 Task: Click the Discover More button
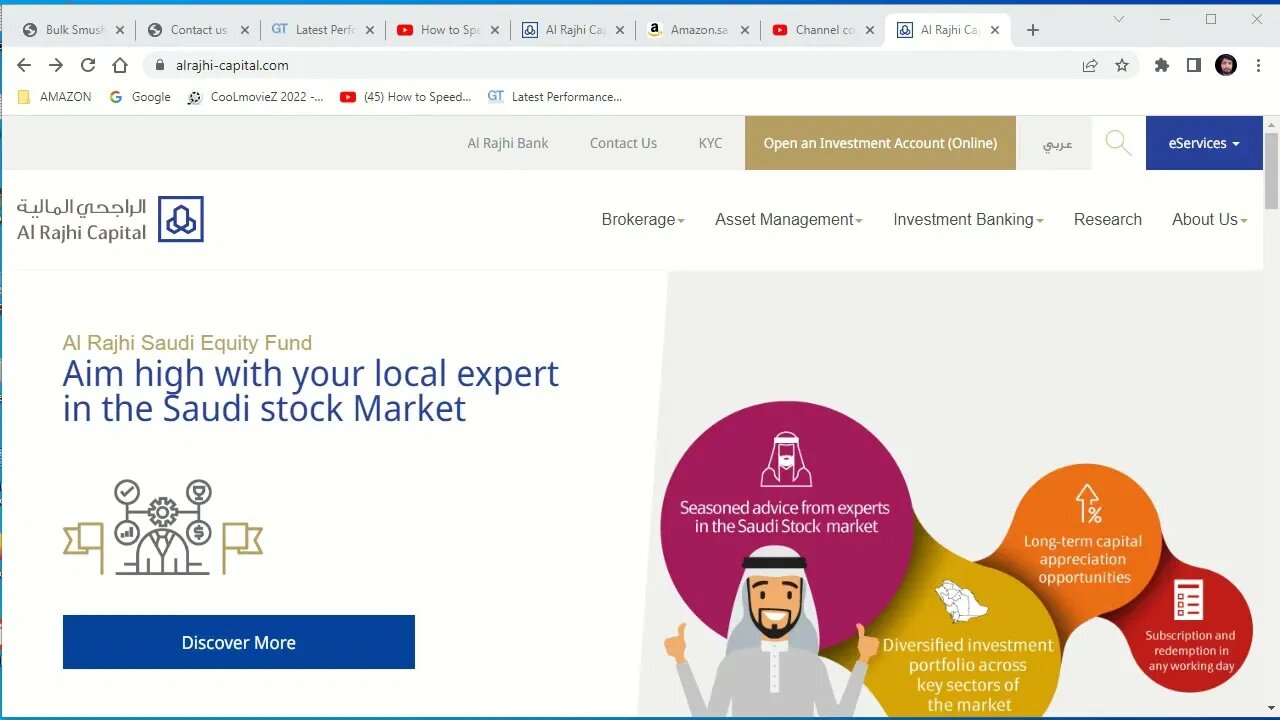click(x=238, y=642)
